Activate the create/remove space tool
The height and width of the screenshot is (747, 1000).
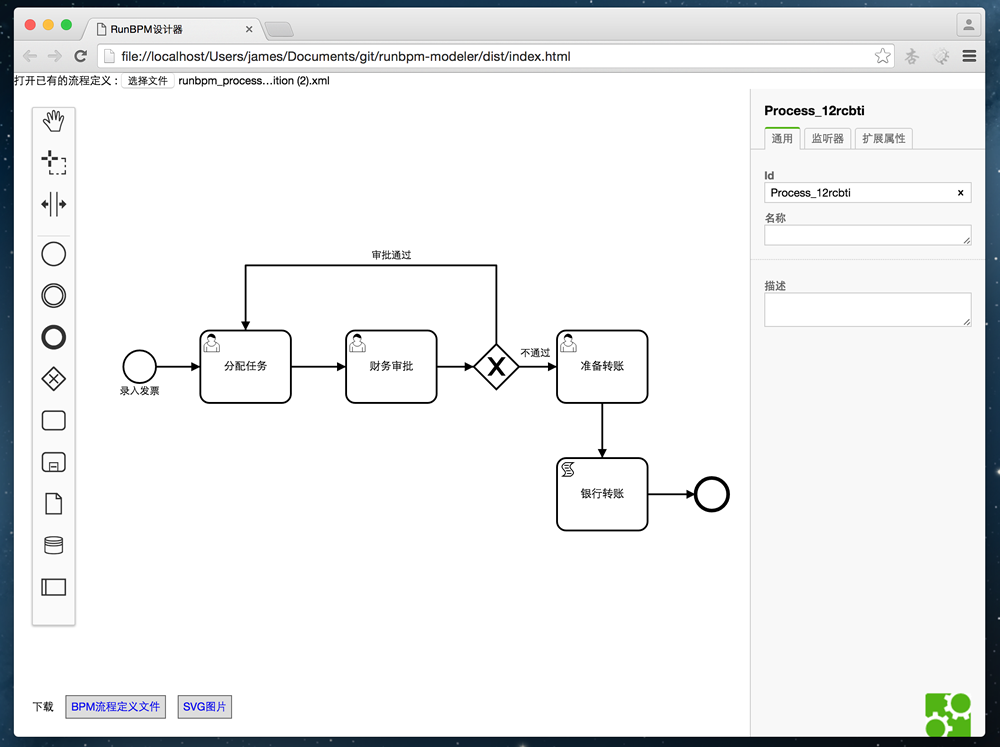tap(54, 204)
